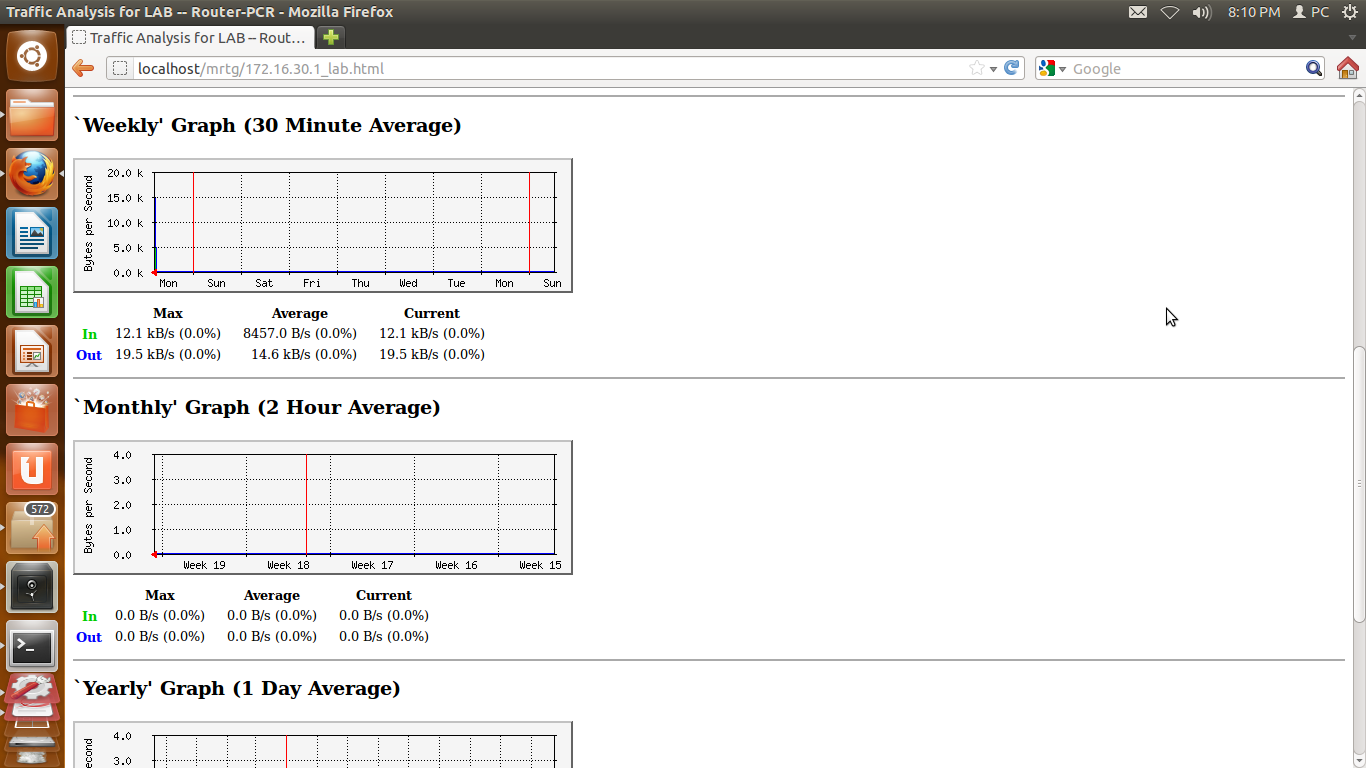This screenshot has height=768, width=1366.
Task: Reload the page with the refresh icon
Action: [x=1011, y=68]
